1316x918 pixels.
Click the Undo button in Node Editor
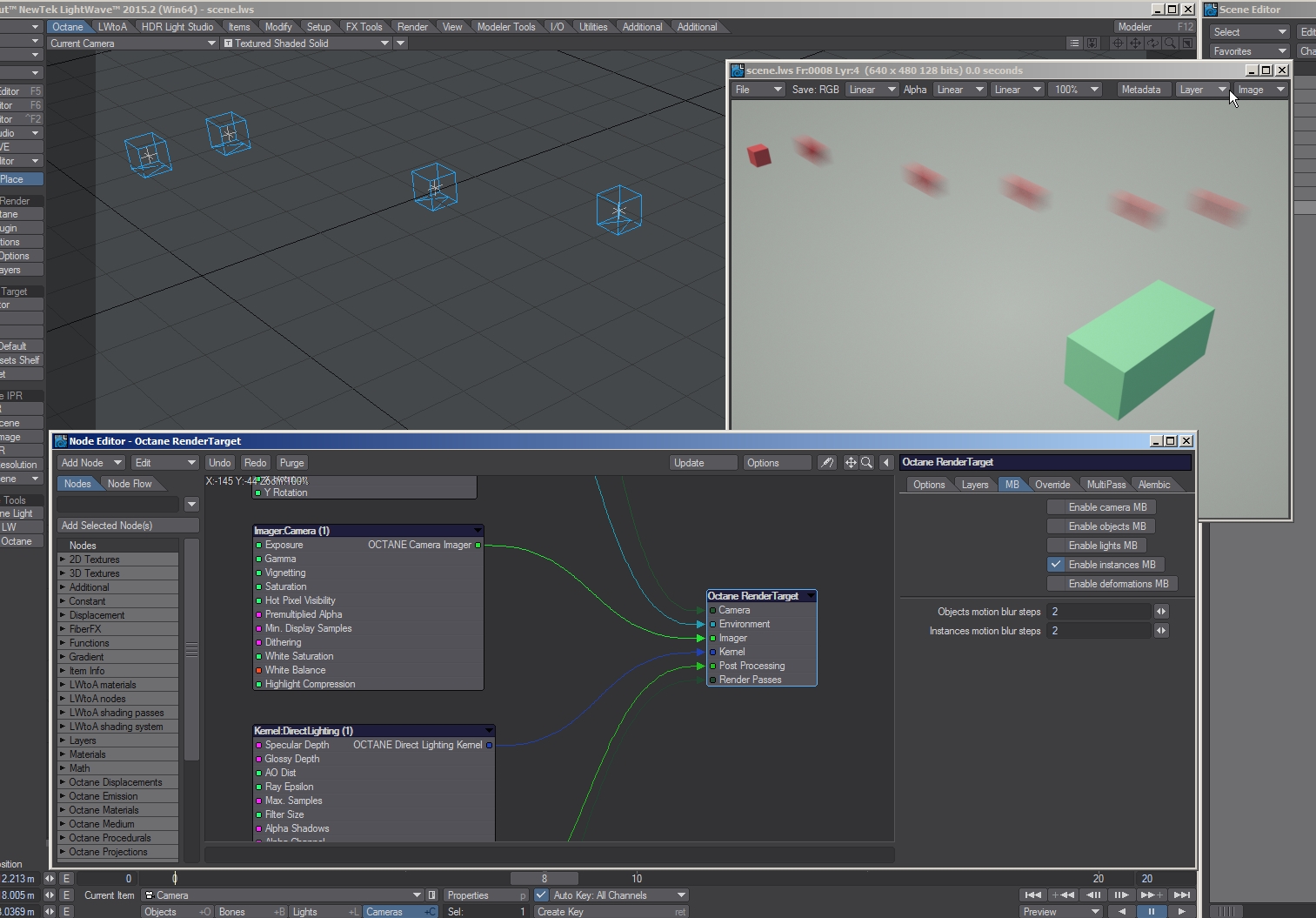coord(220,463)
